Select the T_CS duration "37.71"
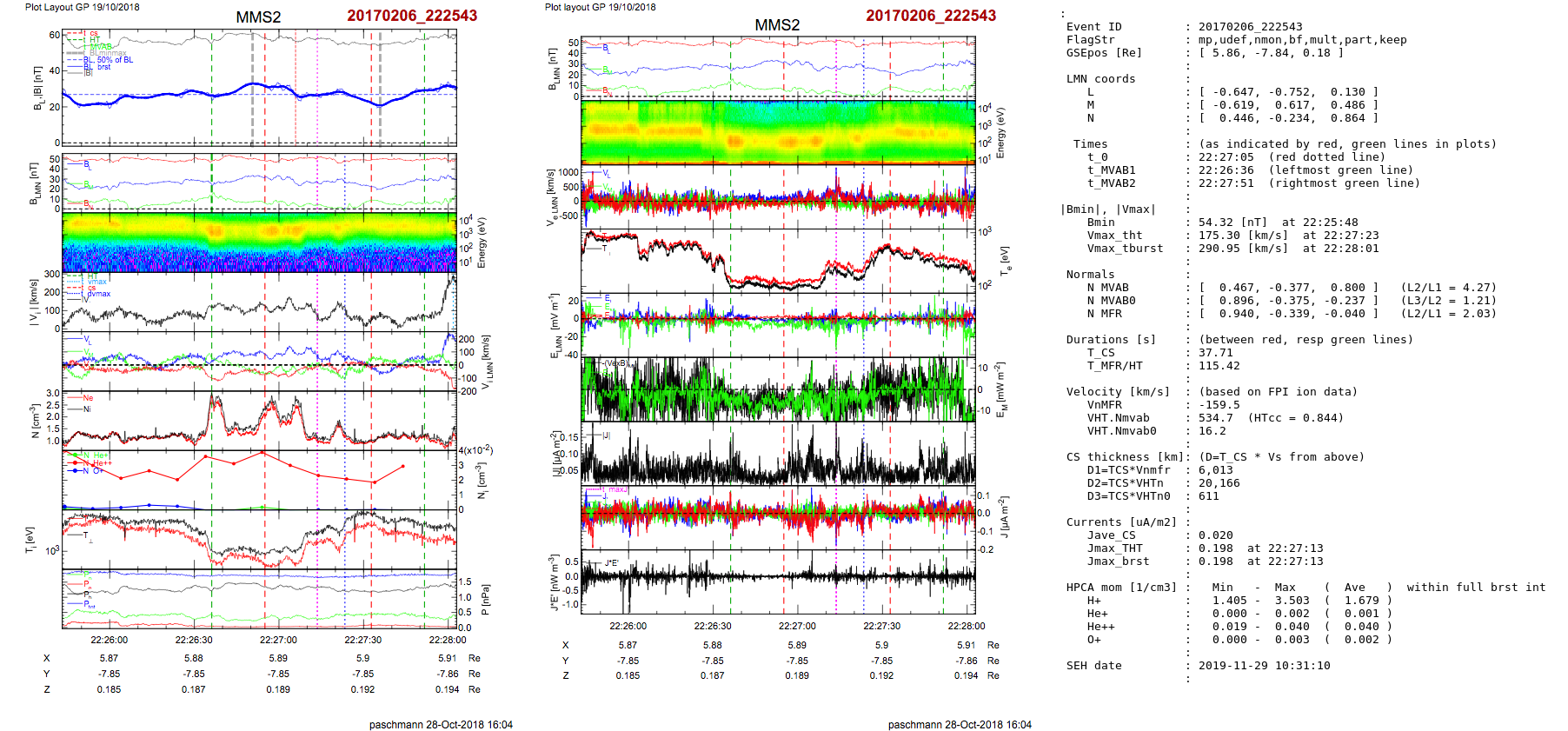The height and width of the screenshot is (731, 1568). click(1215, 353)
